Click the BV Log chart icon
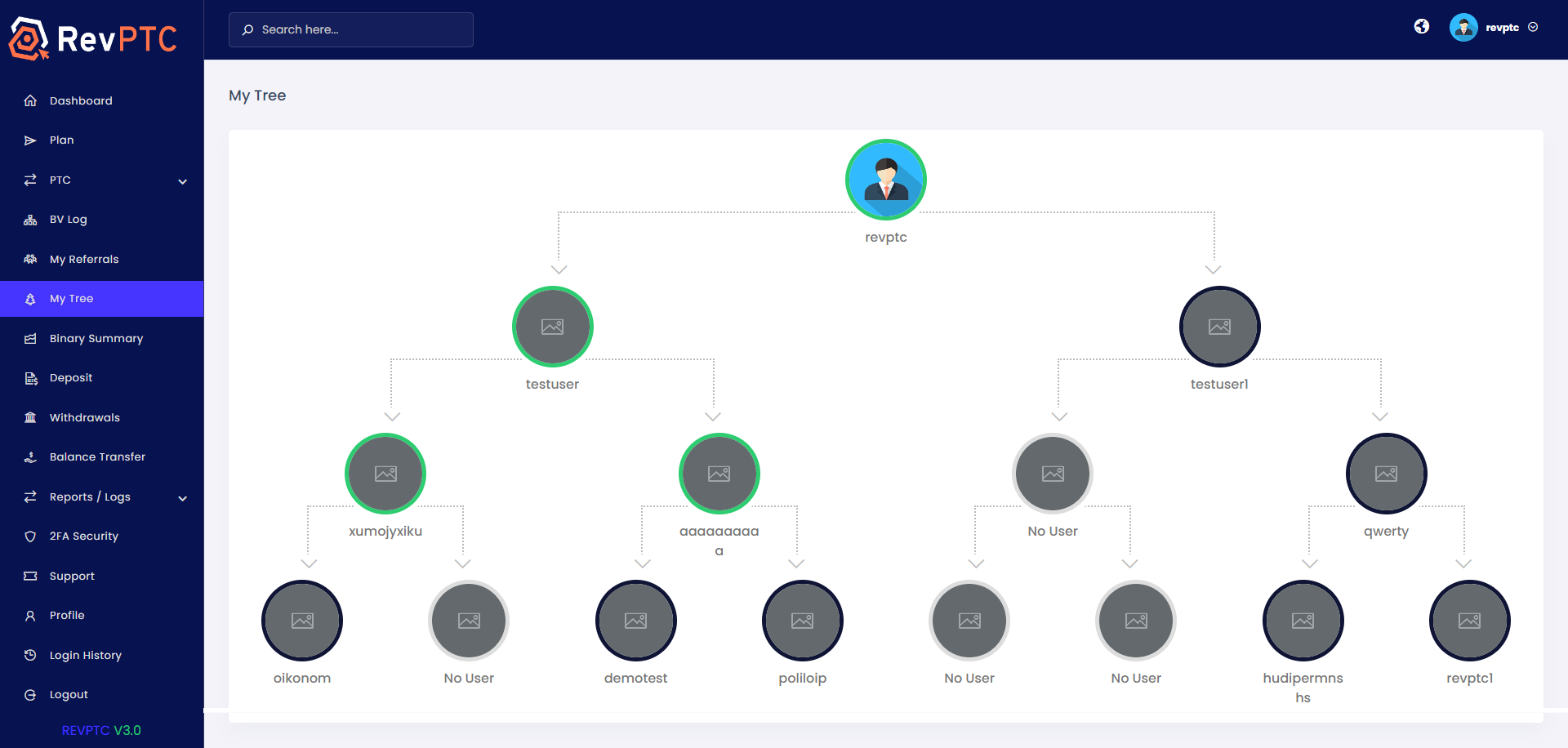Viewport: 1568px width, 748px height. tap(30, 219)
